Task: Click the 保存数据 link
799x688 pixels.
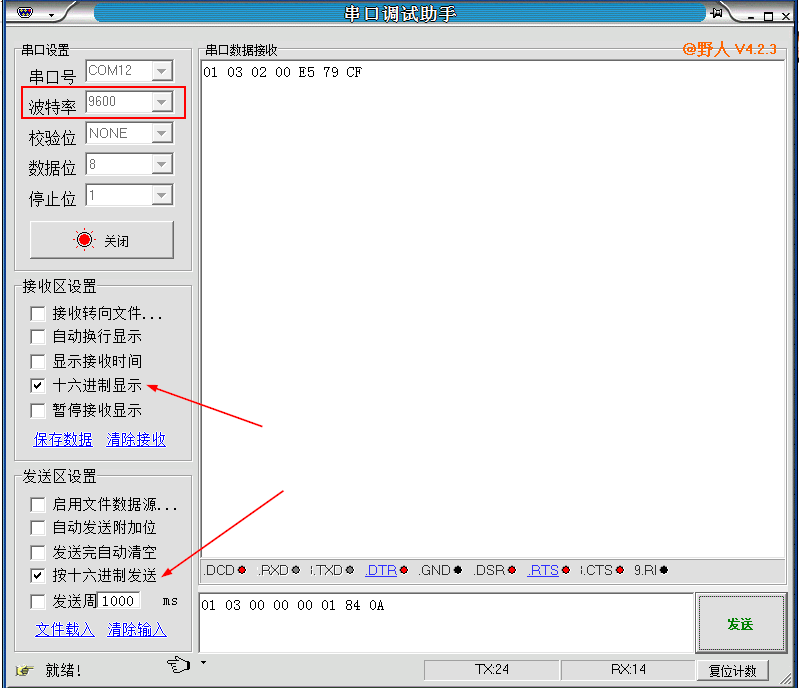Action: click(x=63, y=439)
